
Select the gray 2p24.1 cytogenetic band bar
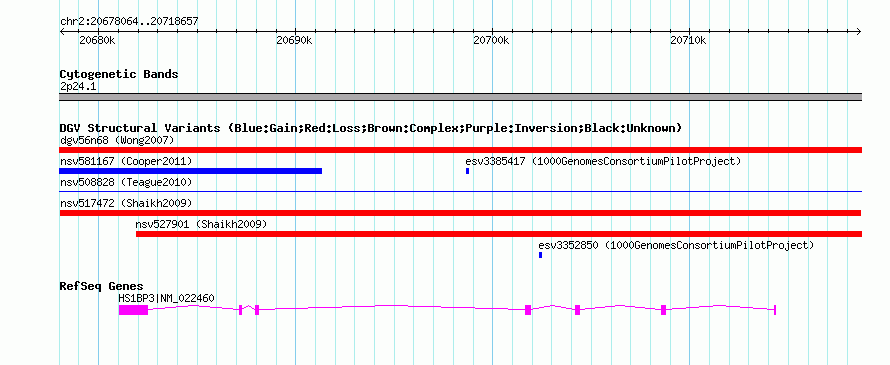point(461,97)
